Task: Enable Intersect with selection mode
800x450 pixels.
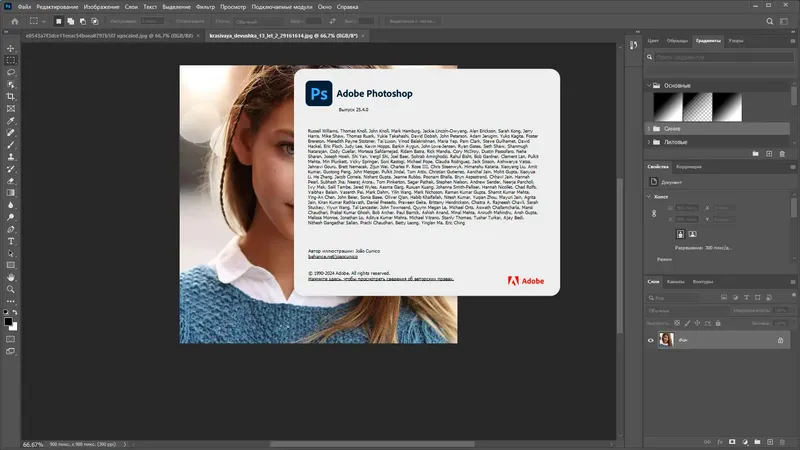Action: 95,21
